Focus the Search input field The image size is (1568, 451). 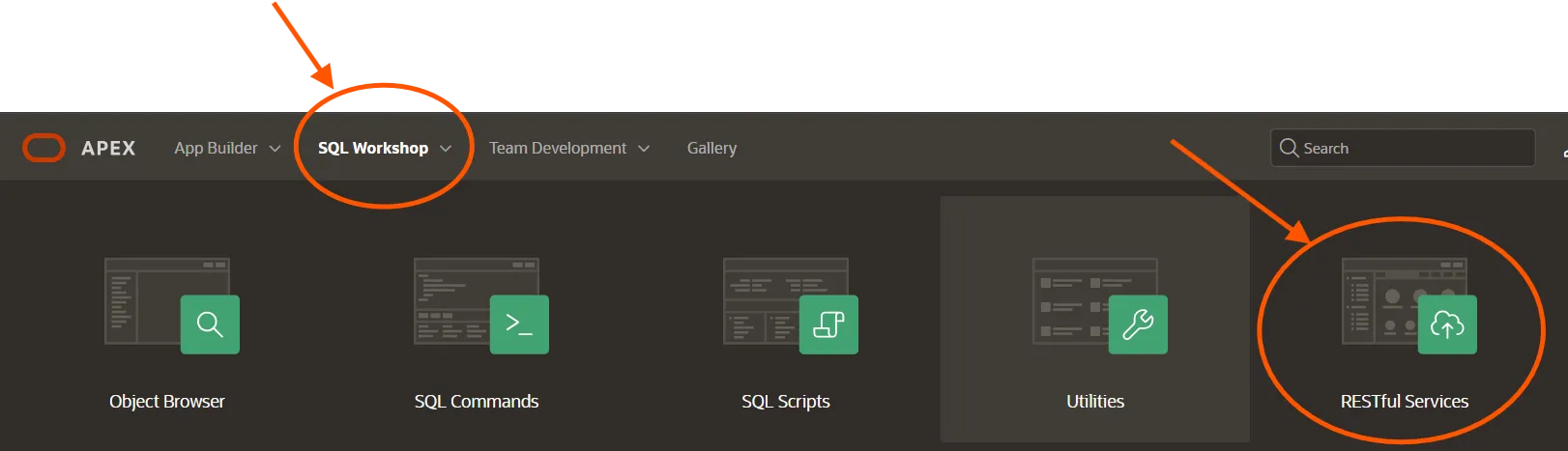[x=1403, y=148]
